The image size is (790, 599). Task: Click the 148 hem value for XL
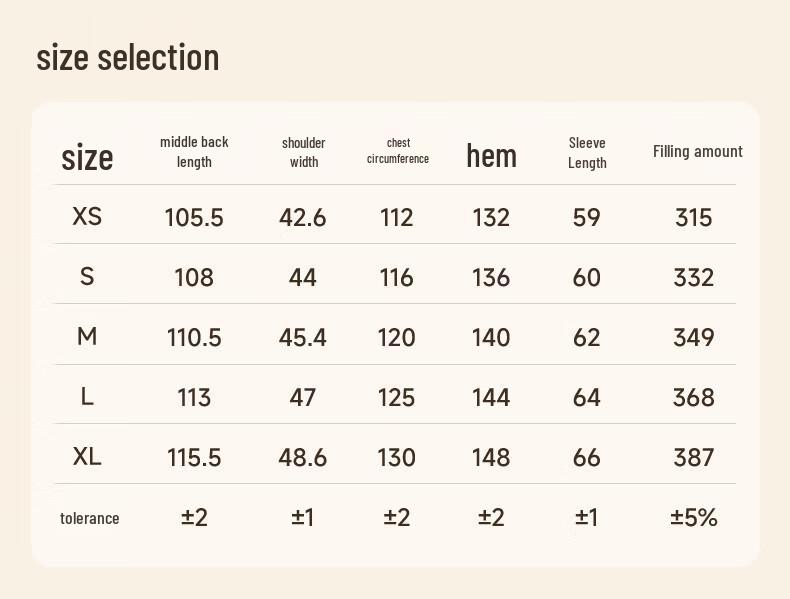(491, 457)
